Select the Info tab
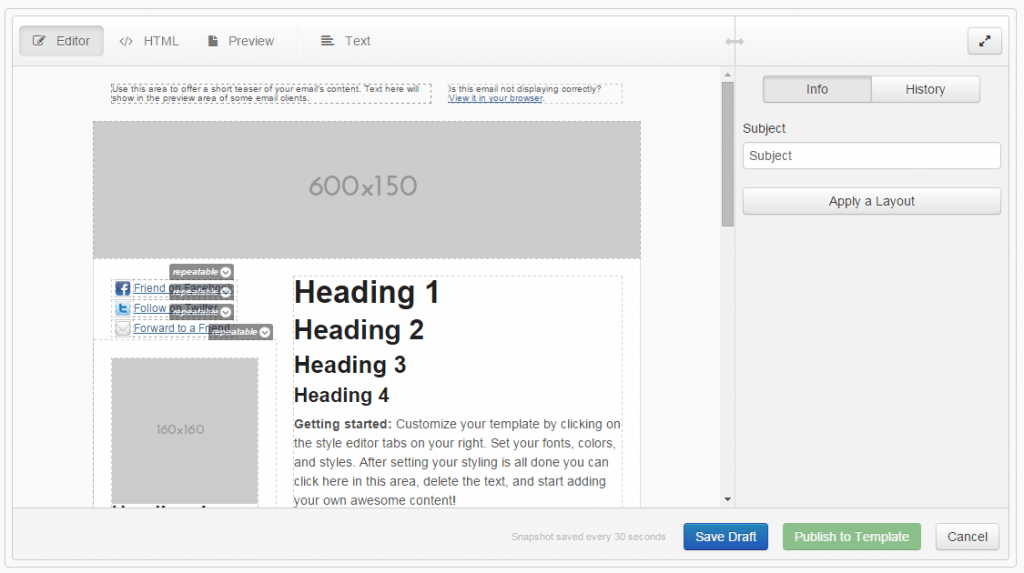1024x573 pixels. click(817, 89)
